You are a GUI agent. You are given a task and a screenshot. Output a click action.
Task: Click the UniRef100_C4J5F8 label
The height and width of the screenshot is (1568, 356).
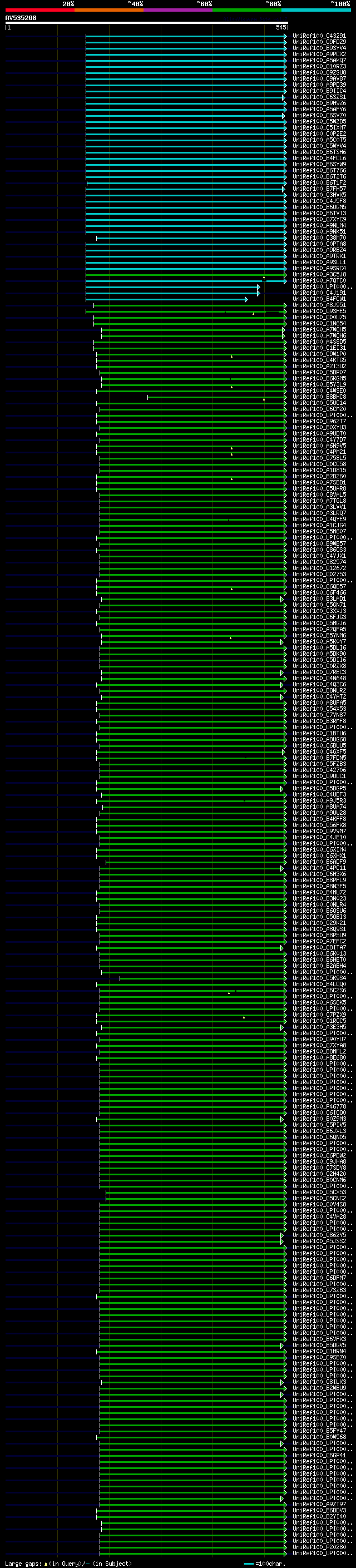tap(319, 201)
